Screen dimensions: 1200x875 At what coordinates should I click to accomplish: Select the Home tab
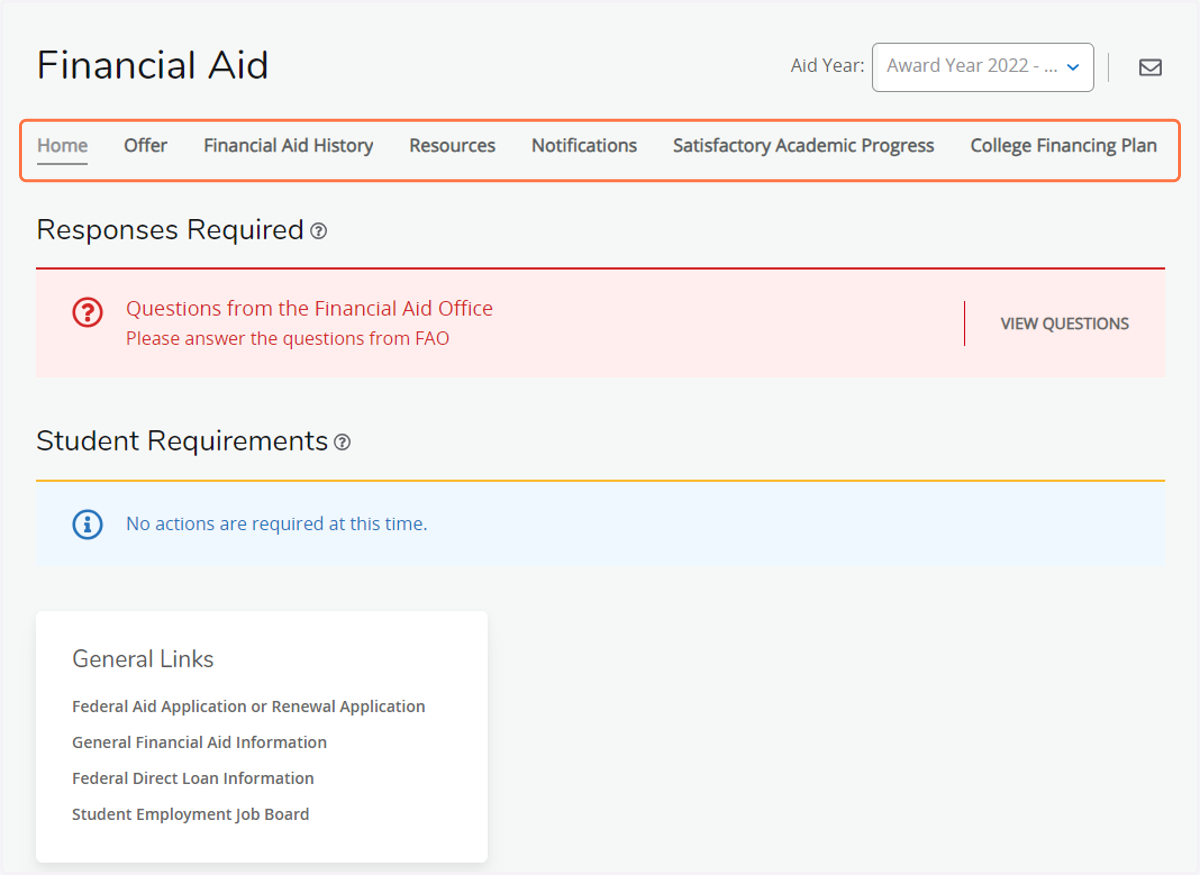coord(62,146)
